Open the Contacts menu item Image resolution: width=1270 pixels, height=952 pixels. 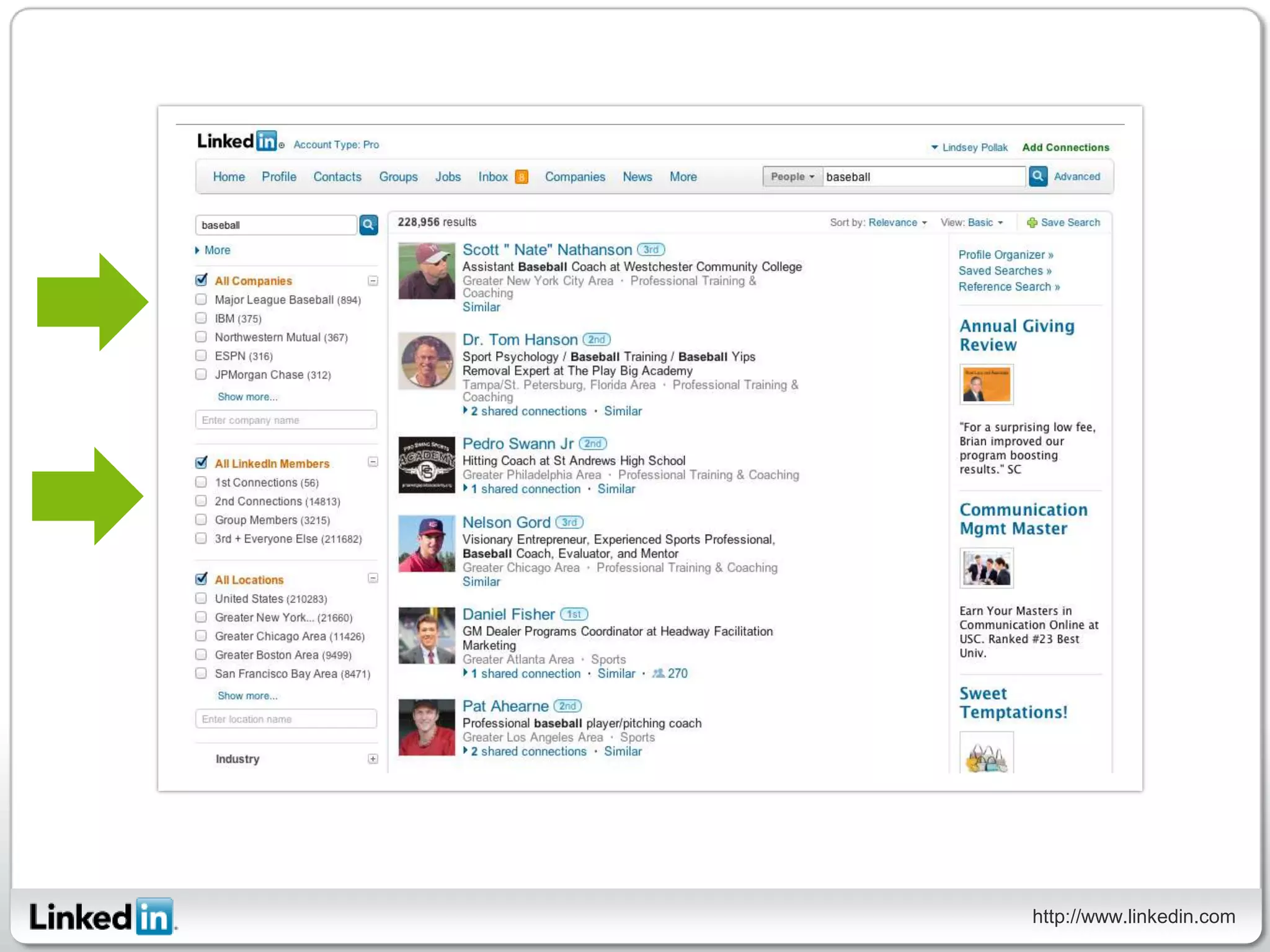click(337, 177)
